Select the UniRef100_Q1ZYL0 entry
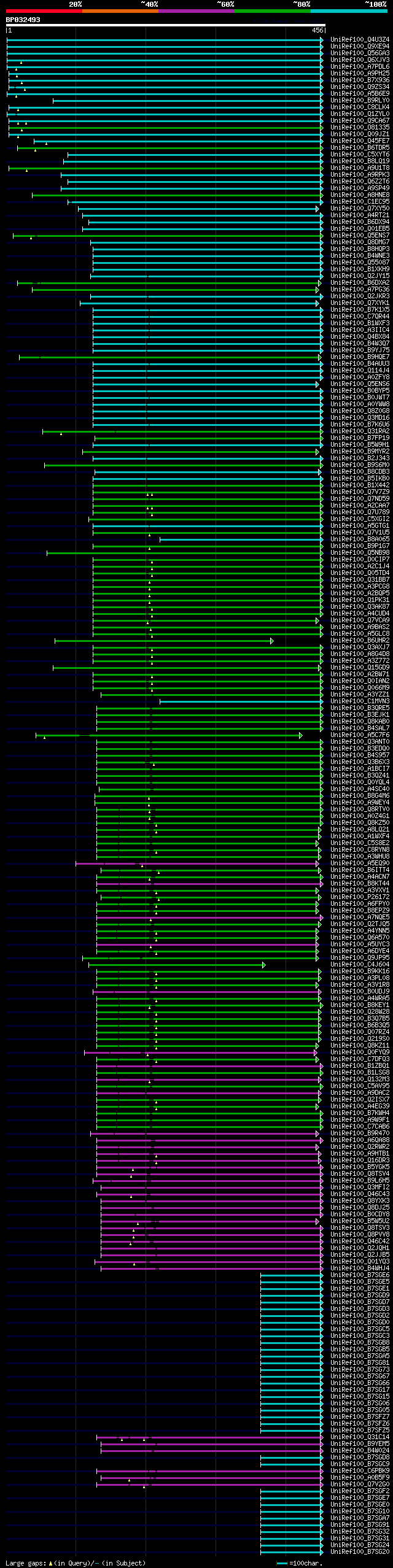393x1568 pixels. [360, 114]
